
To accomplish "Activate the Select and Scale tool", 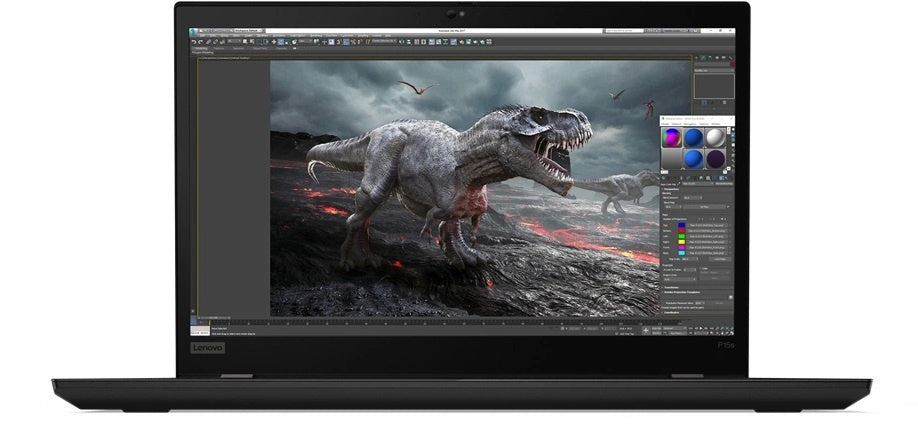I will 287,42.
